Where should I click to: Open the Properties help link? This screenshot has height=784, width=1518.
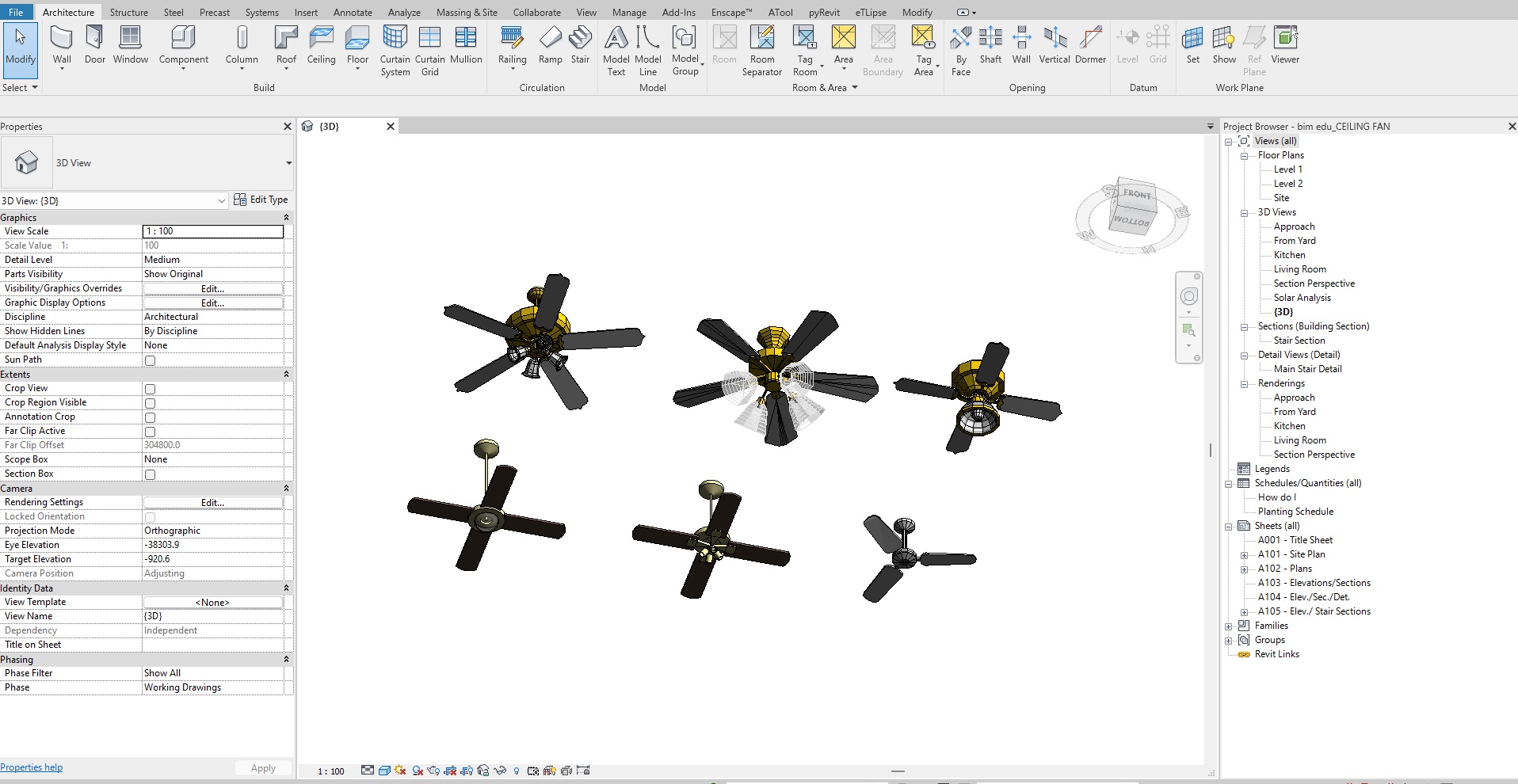pyautogui.click(x=32, y=767)
